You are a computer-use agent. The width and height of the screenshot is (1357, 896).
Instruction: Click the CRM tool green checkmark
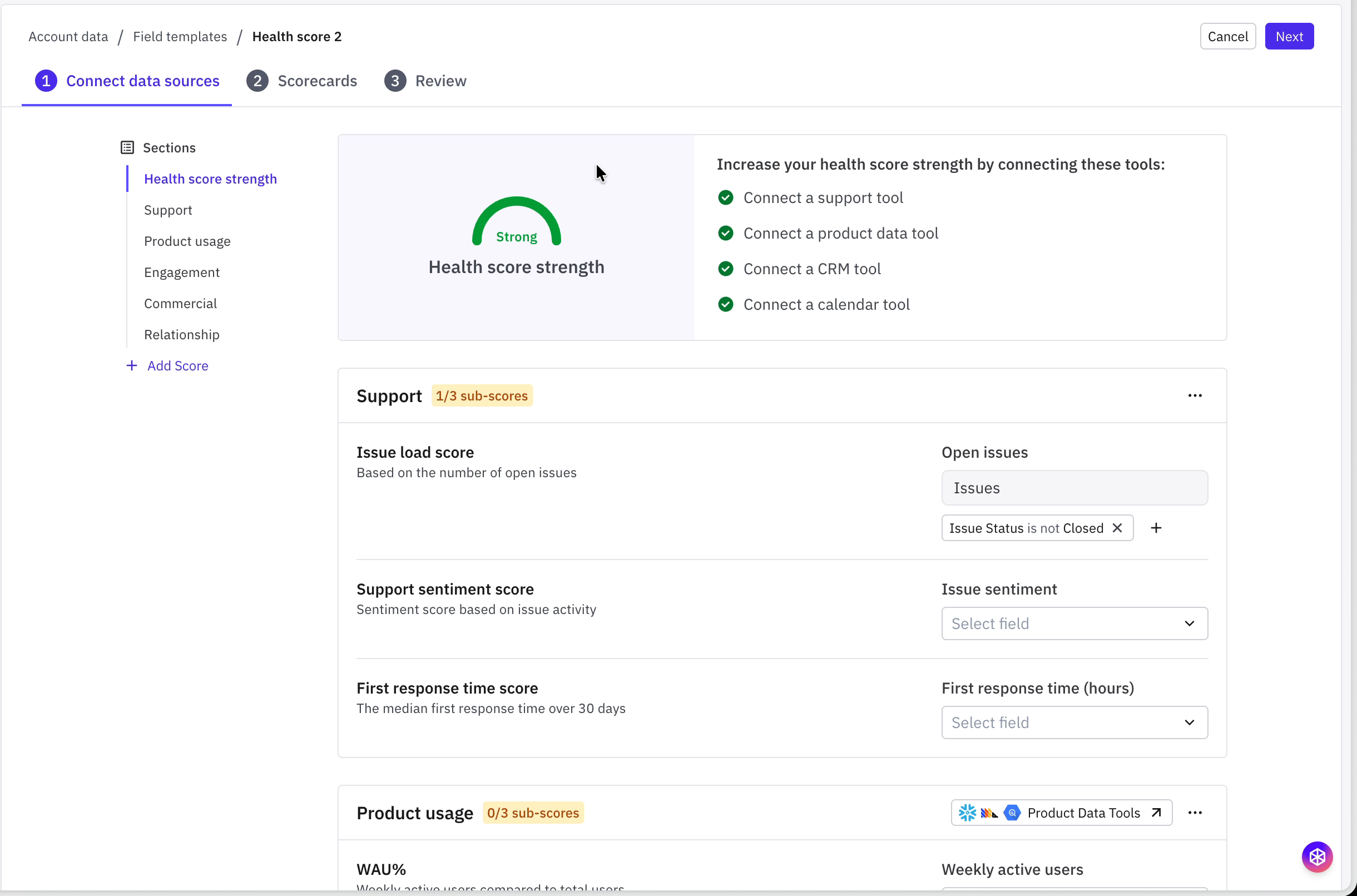tap(726, 269)
